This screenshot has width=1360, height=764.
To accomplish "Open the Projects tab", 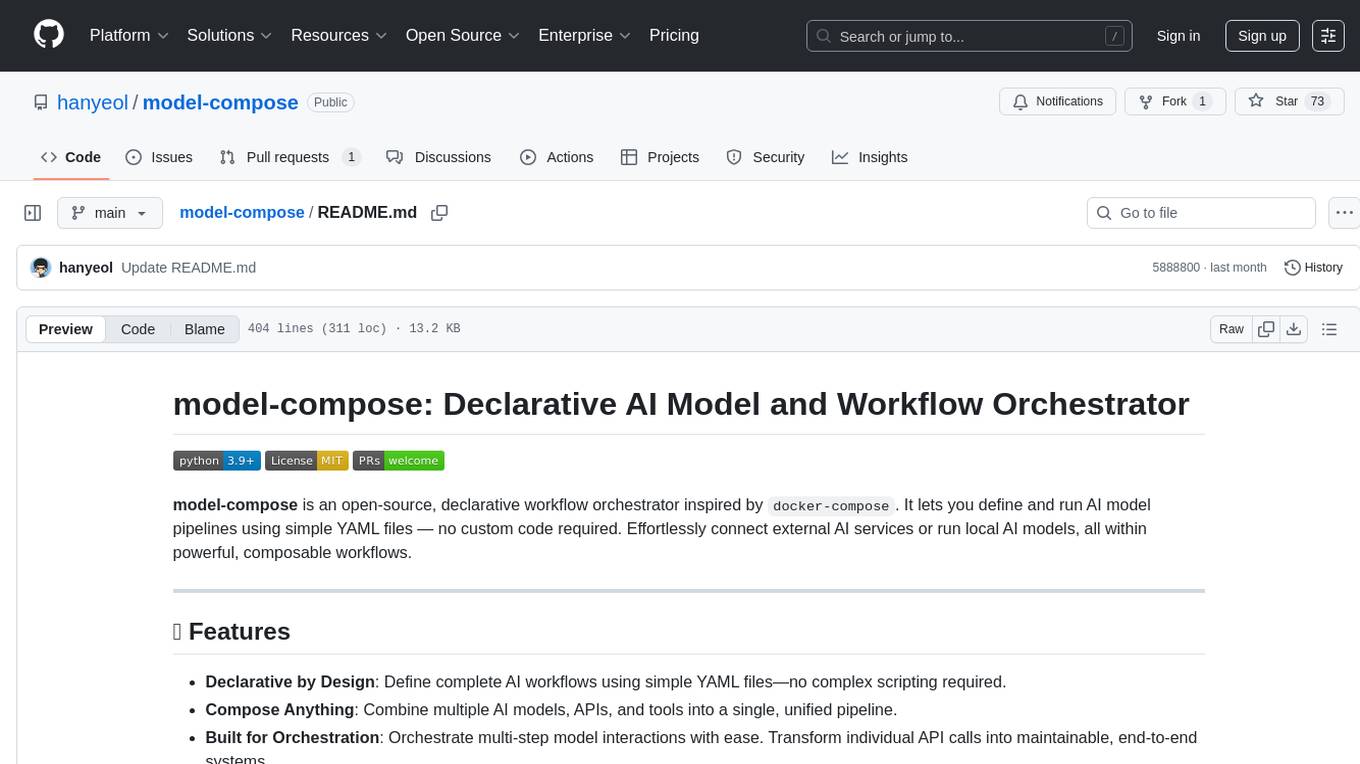I will (x=660, y=157).
